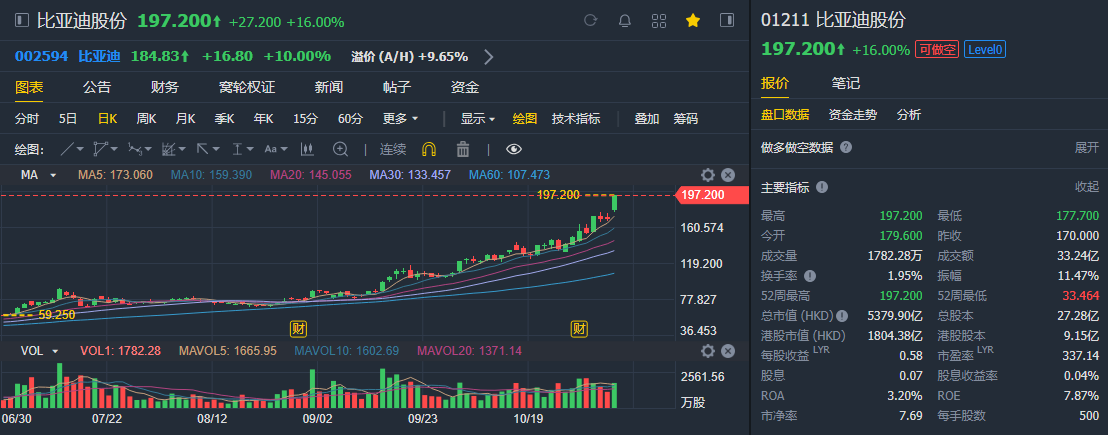Collapse 主要指标 with 收起

click(x=1087, y=187)
